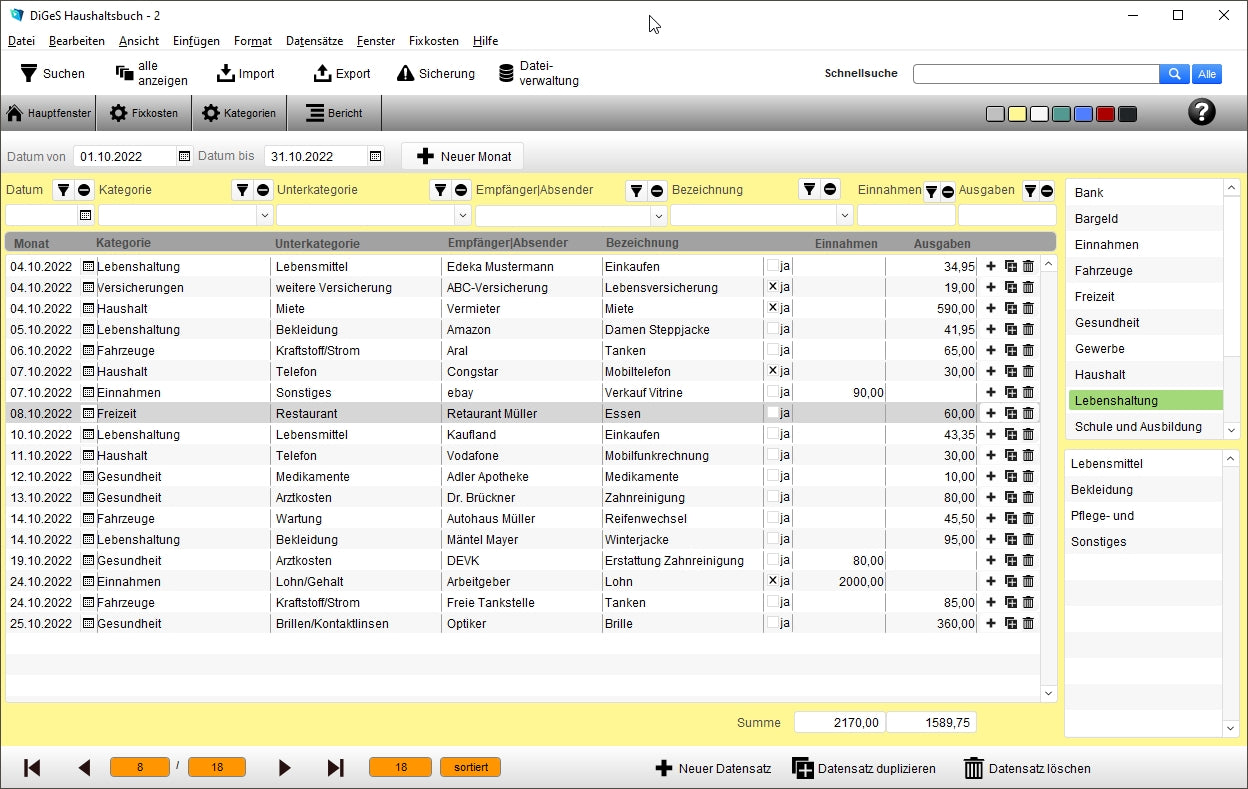Toggle ja checkbox in Arbeitgeber Lohn row
The image size is (1248, 789).
tap(772, 582)
